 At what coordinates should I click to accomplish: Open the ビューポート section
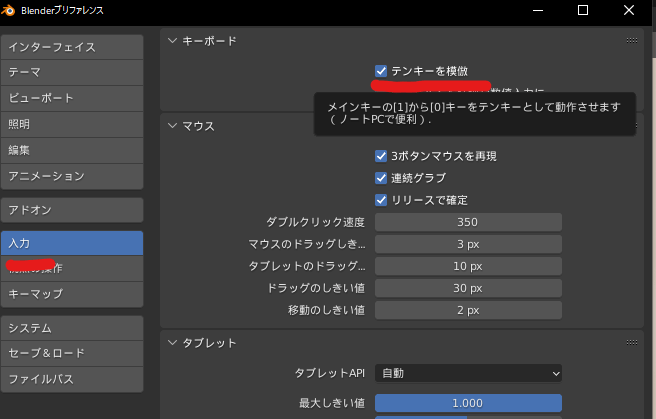point(72,98)
